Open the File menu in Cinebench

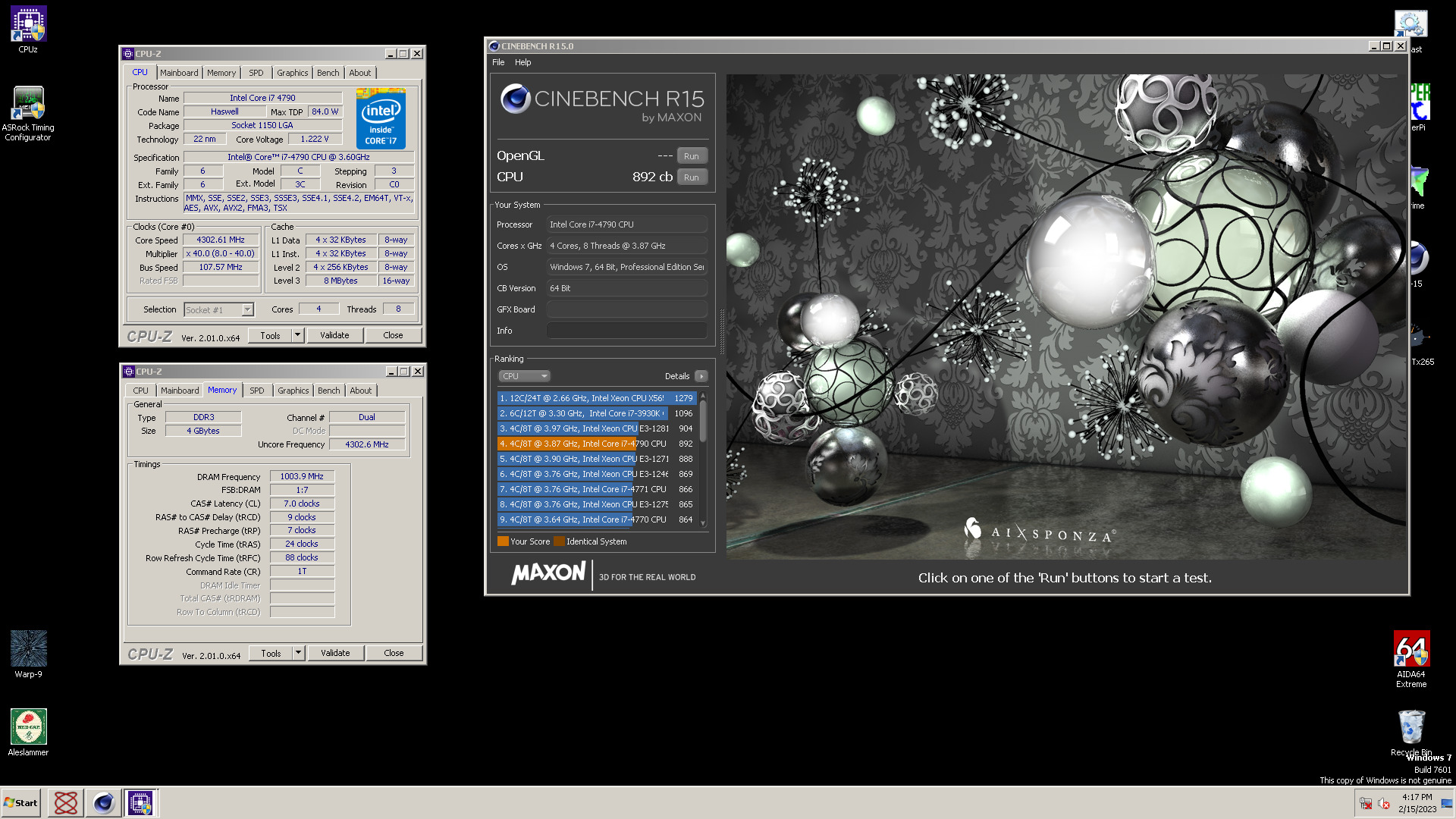(x=498, y=62)
